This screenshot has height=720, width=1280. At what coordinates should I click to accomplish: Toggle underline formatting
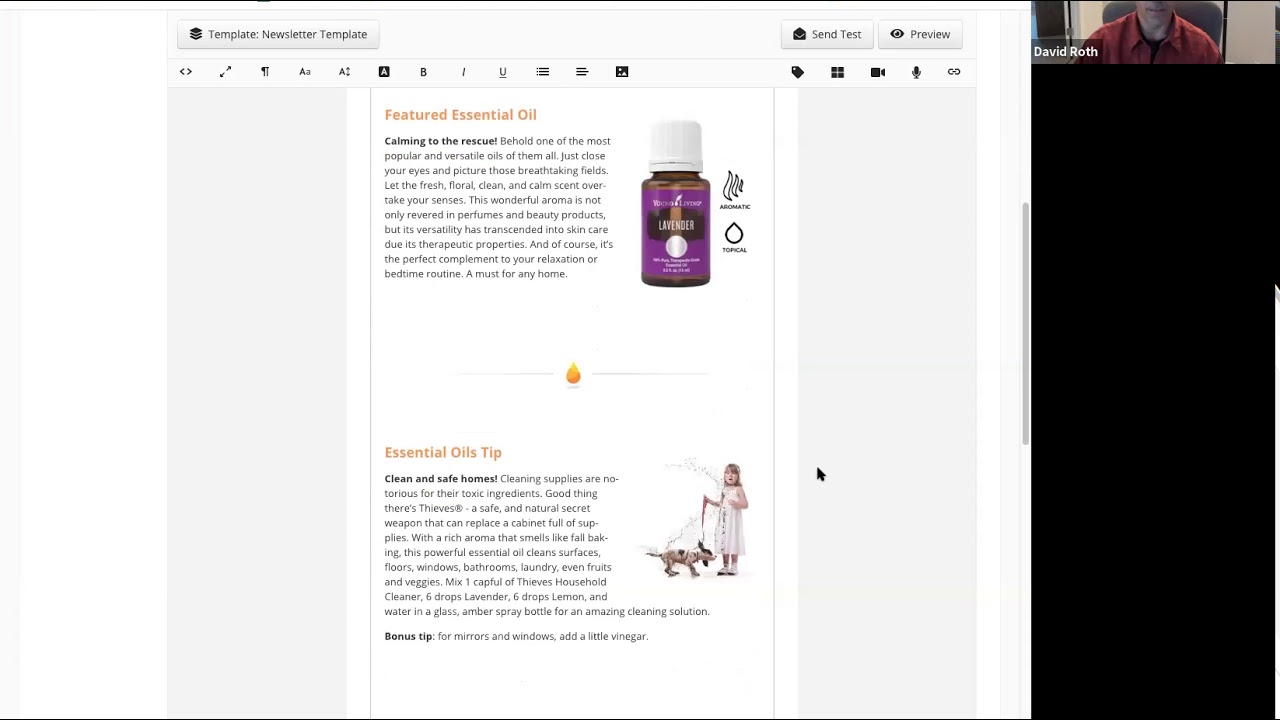pos(503,72)
